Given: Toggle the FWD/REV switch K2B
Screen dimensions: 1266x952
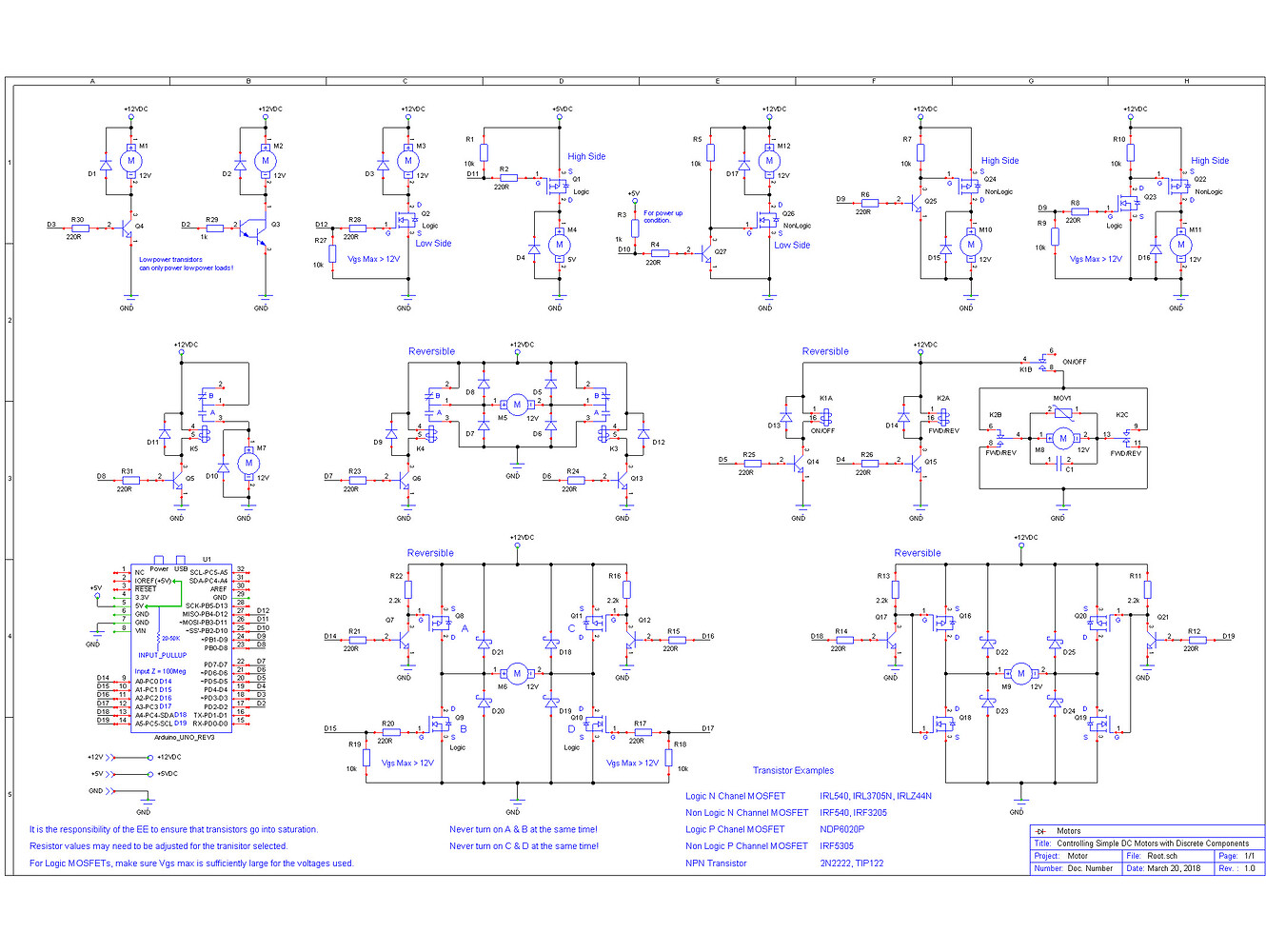Looking at the screenshot, I should click(999, 438).
